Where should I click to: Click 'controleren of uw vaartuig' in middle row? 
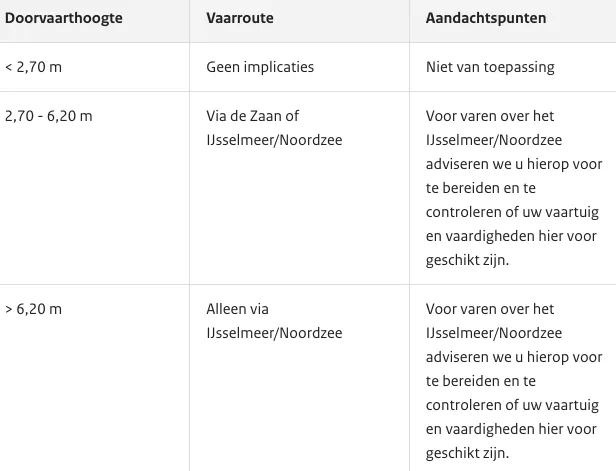point(512,212)
